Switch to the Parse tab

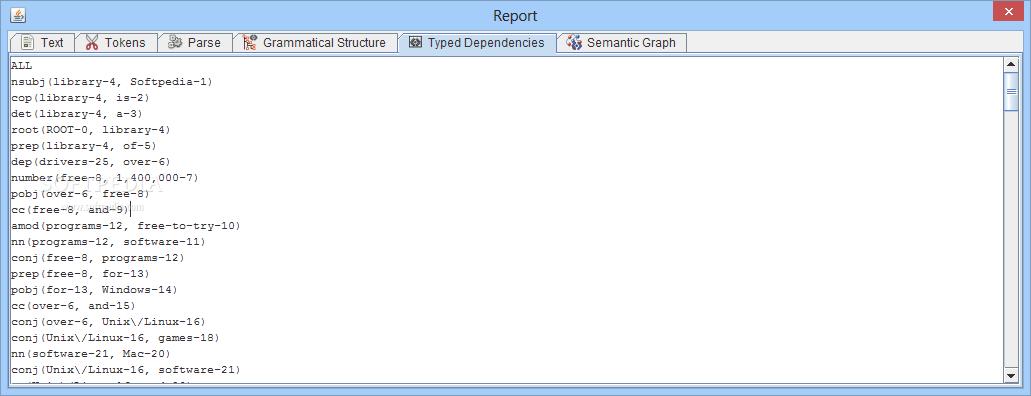click(x=195, y=43)
